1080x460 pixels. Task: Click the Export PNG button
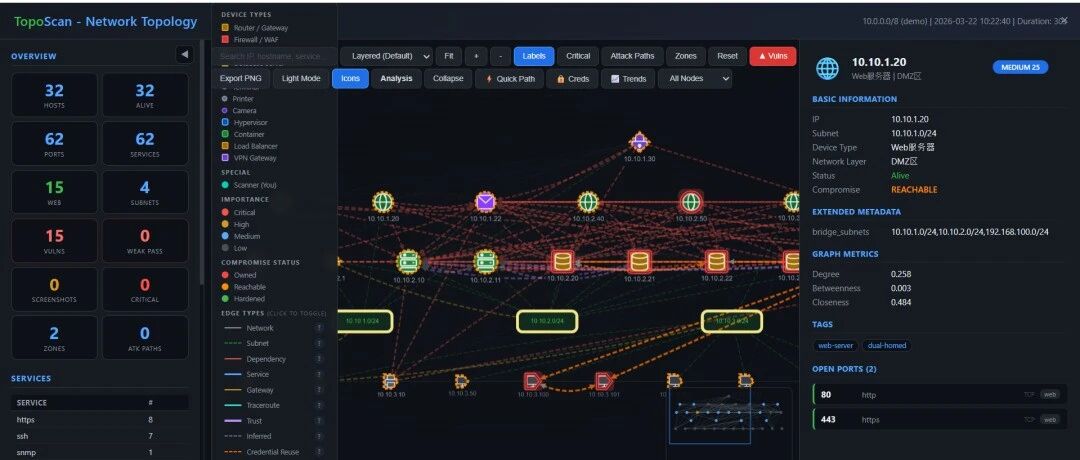tap(240, 79)
